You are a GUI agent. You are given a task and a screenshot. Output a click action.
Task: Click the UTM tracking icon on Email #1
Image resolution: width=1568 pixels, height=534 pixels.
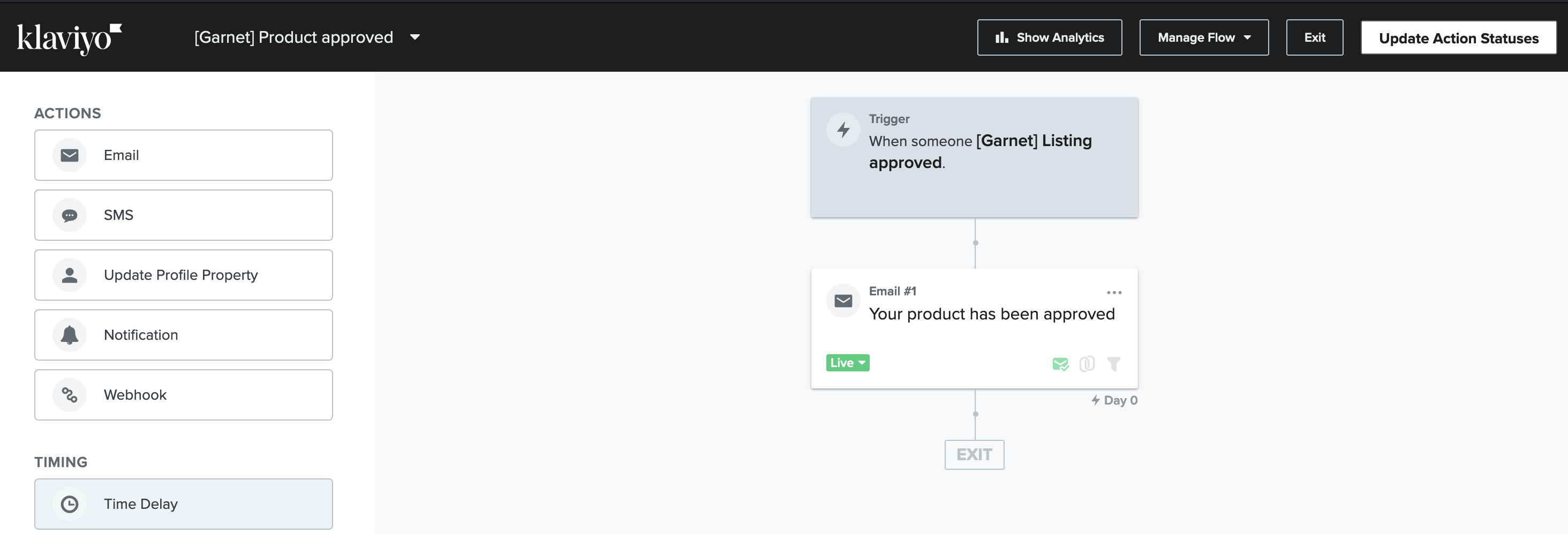click(1087, 364)
